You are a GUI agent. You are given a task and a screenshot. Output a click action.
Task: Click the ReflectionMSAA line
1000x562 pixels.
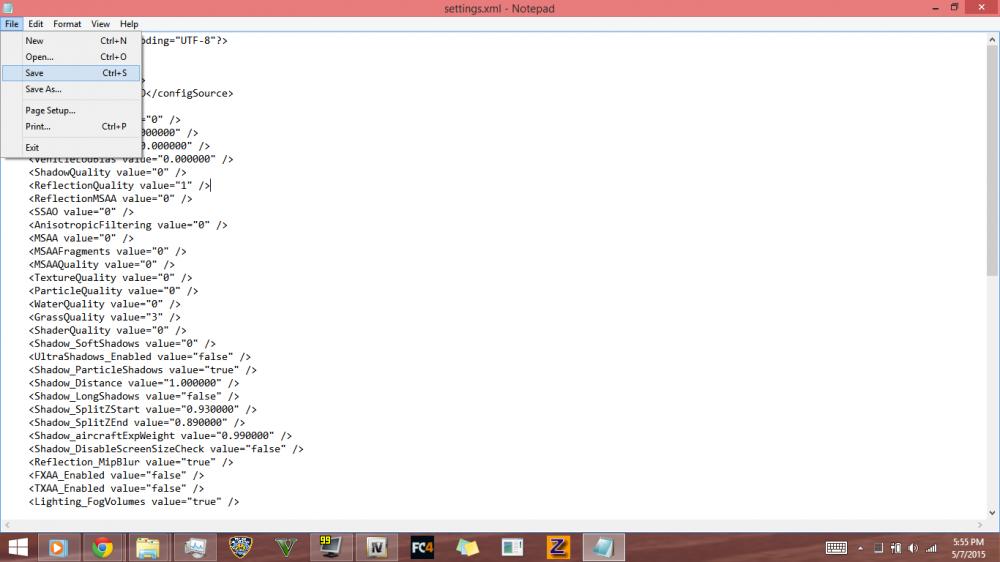pyautogui.click(x=110, y=198)
